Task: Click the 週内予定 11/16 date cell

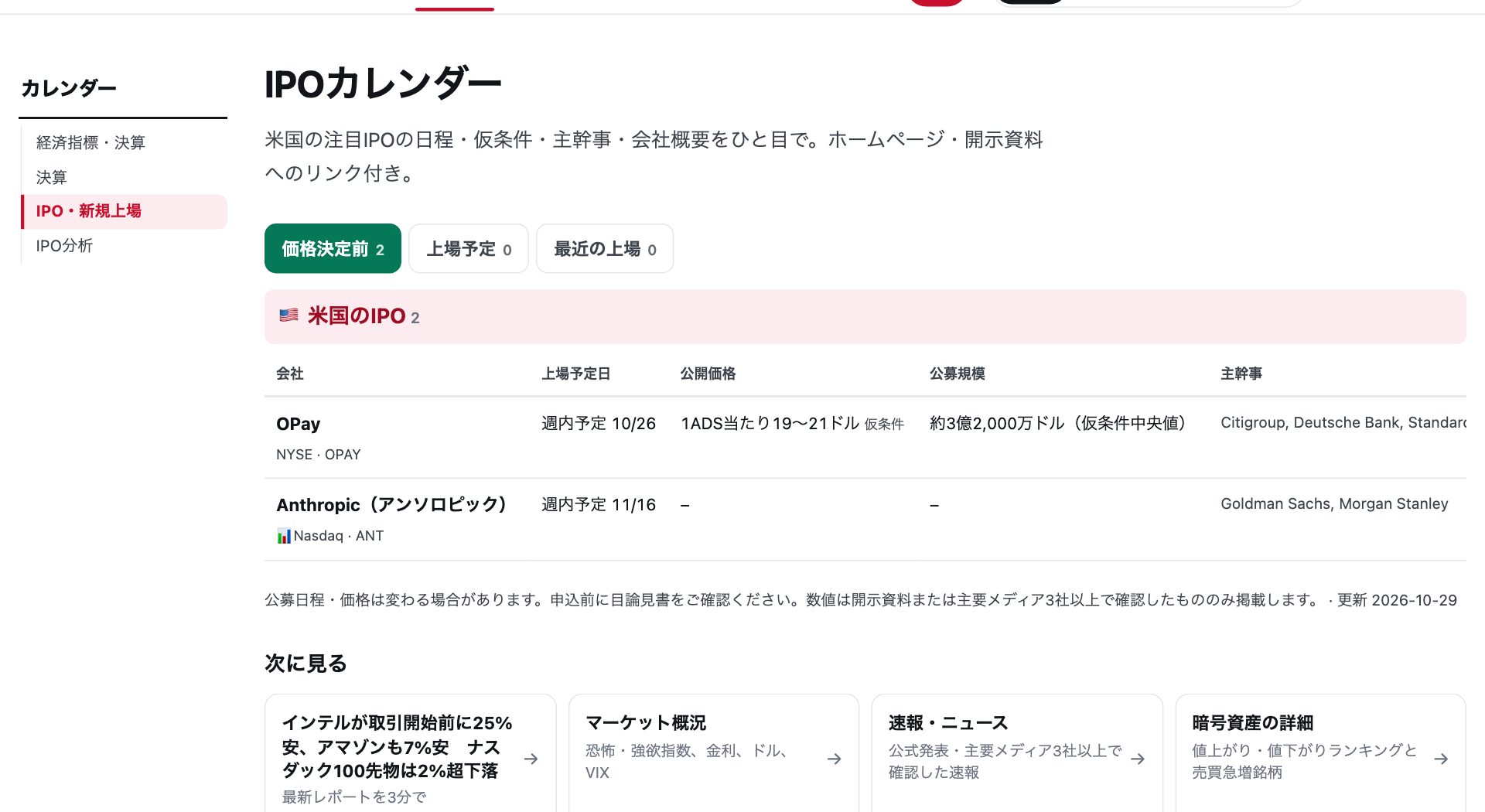Action: (x=599, y=505)
